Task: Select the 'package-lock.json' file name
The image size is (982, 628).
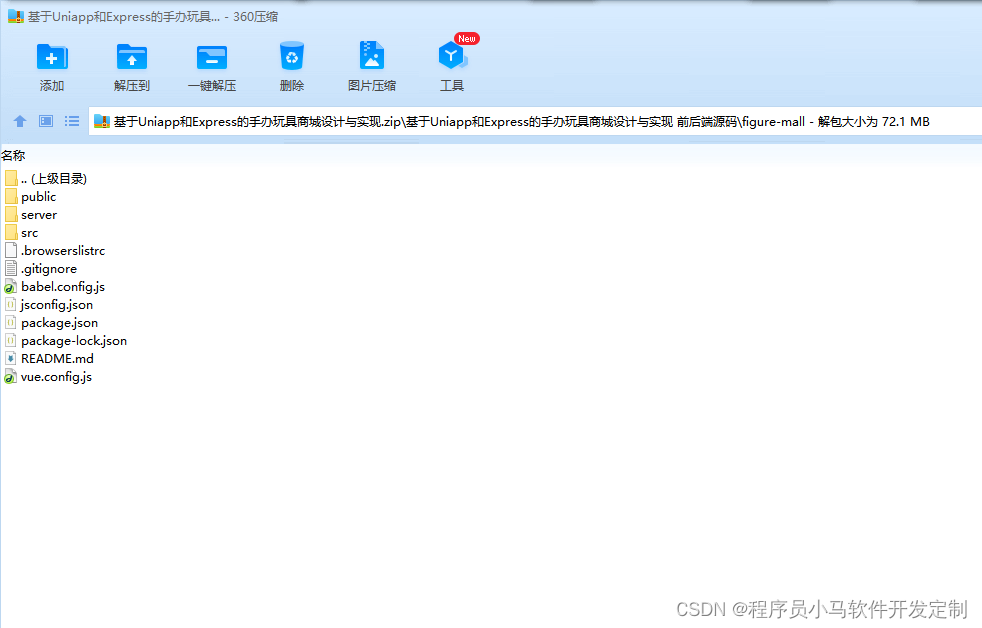Action: (74, 341)
